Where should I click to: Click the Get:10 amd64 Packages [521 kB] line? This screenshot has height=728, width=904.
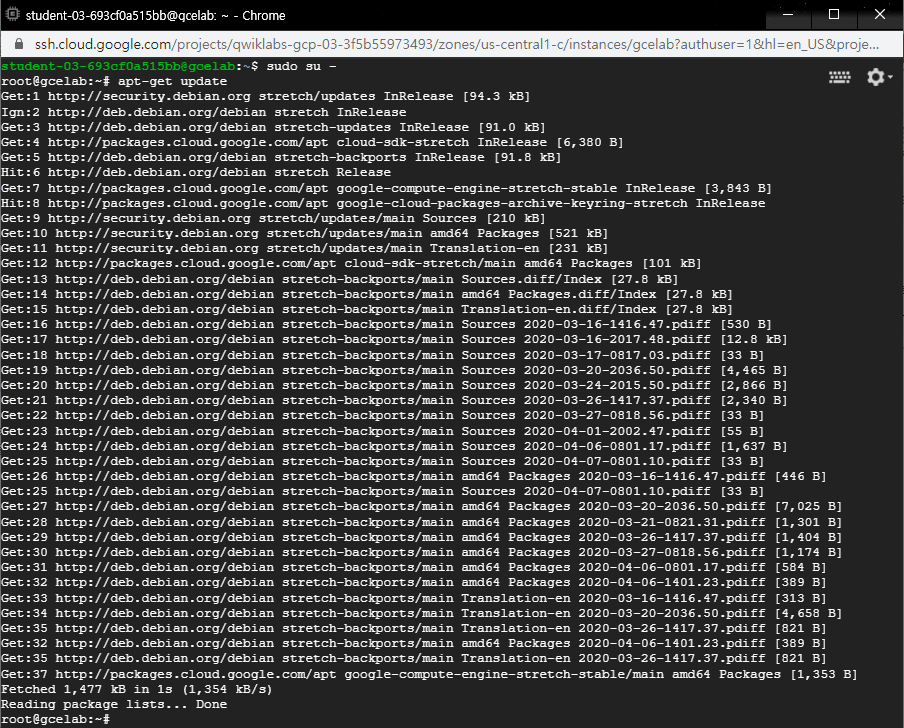coord(304,233)
